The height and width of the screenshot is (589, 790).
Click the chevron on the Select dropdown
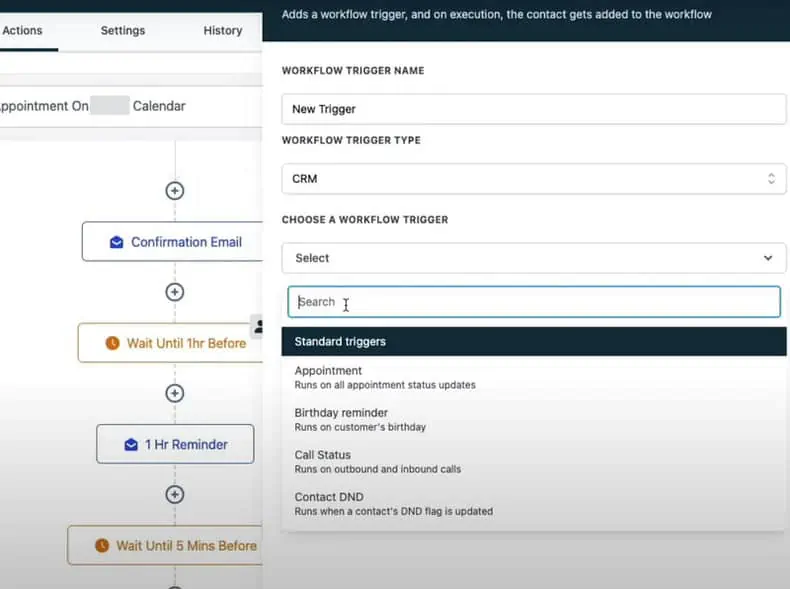767,258
